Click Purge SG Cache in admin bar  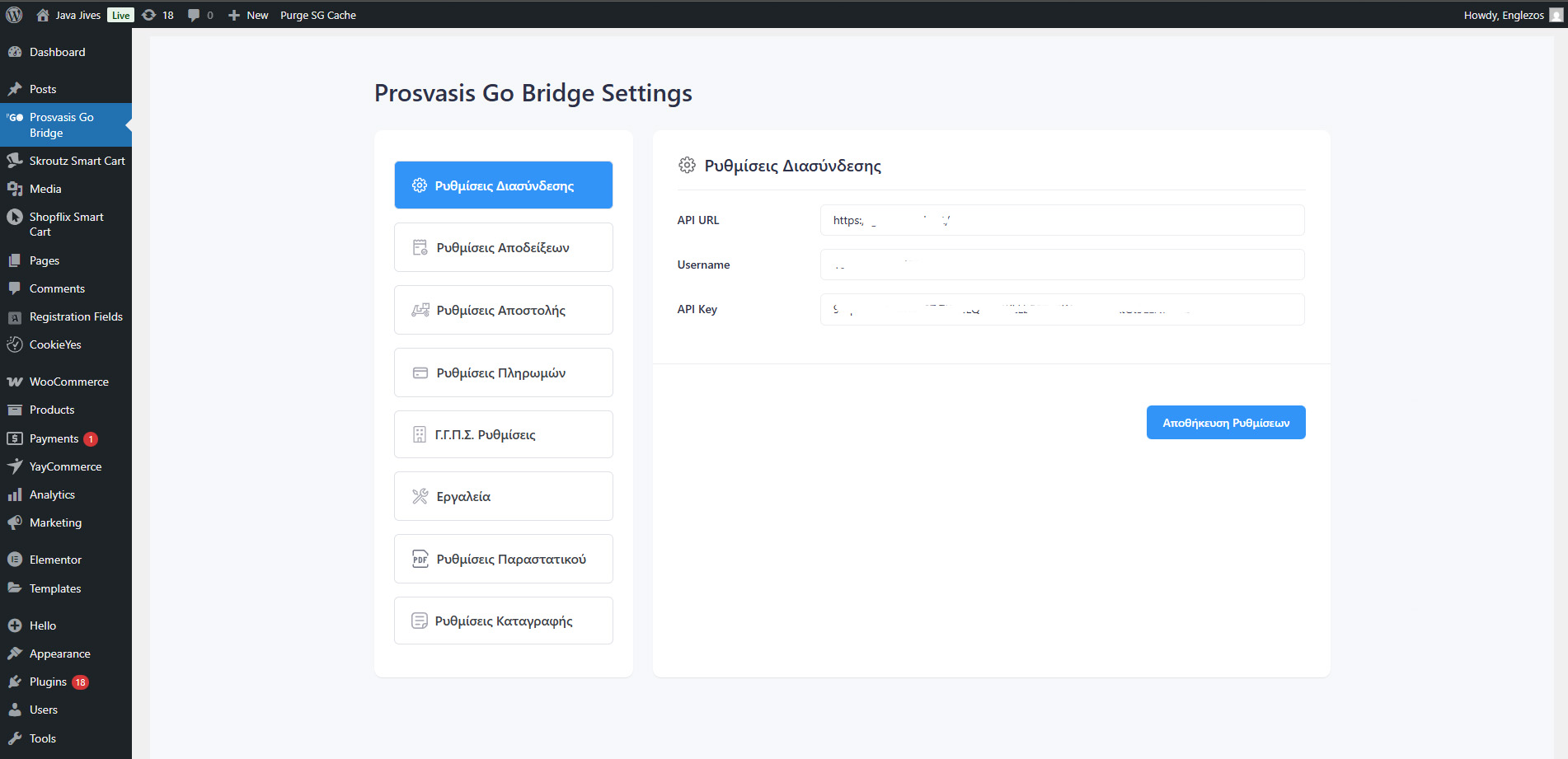click(x=318, y=15)
